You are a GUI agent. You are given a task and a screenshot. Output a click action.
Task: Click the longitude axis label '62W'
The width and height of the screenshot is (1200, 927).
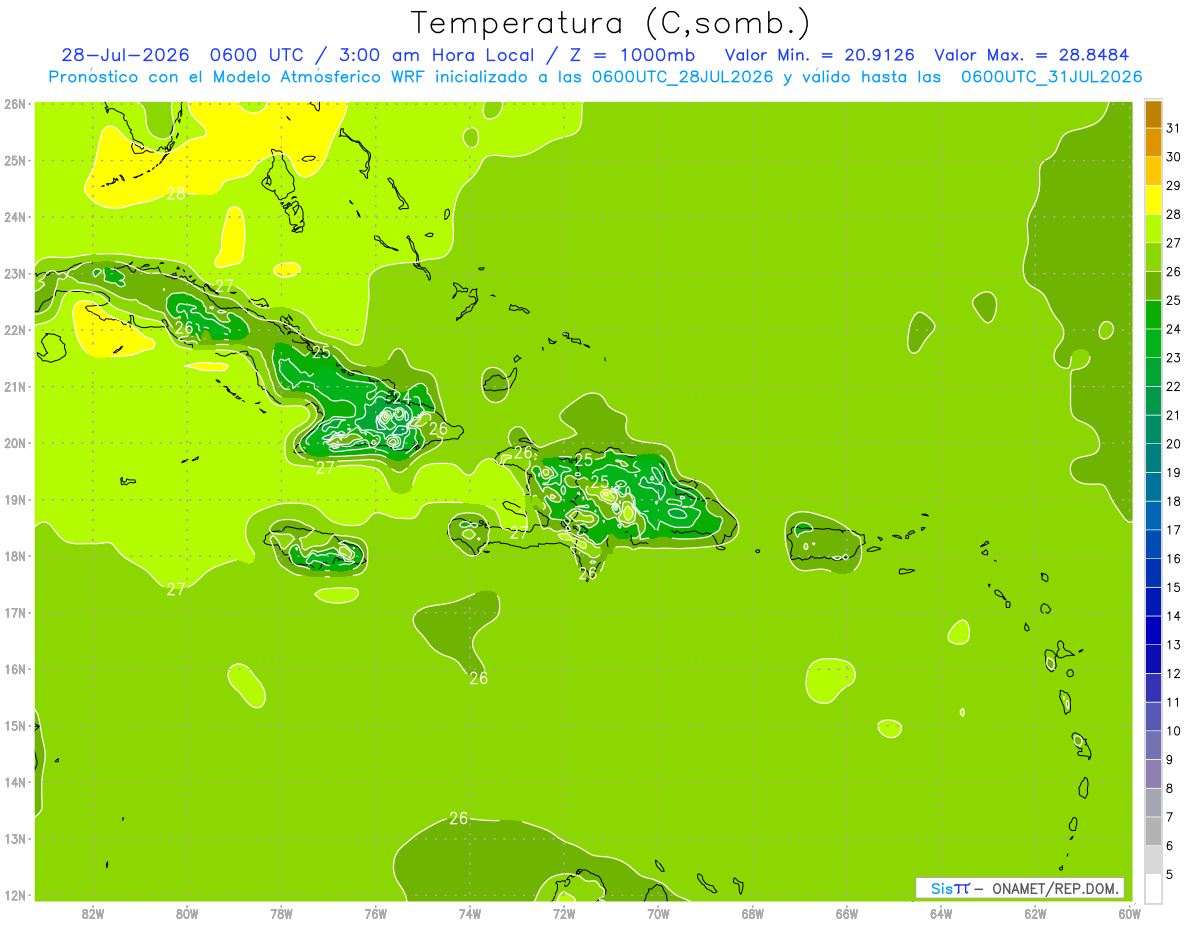tap(1035, 913)
